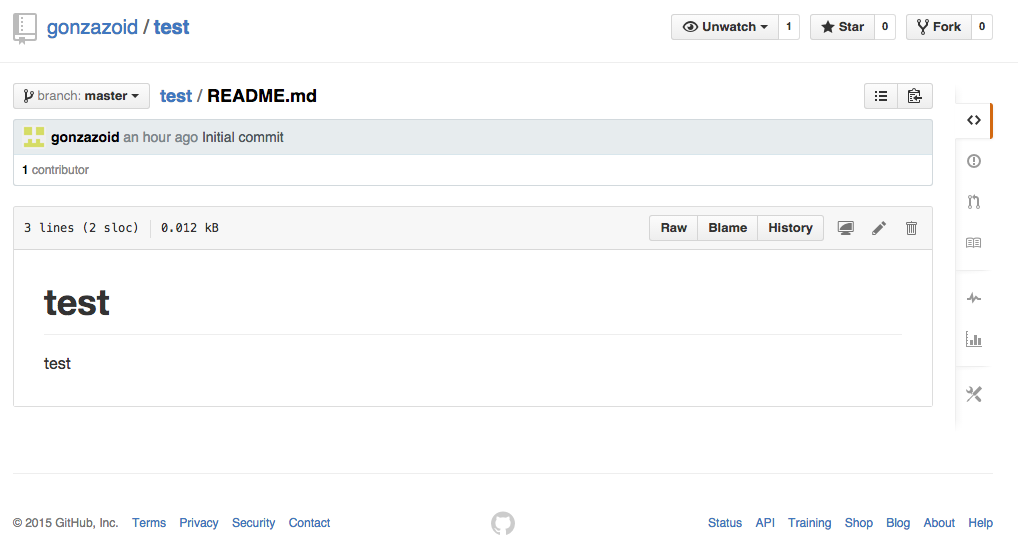
Task: Delete this file trash icon
Action: (912, 228)
